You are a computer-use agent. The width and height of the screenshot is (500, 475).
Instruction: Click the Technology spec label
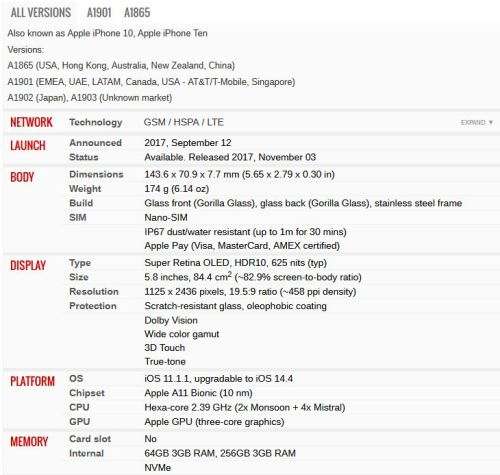tap(96, 122)
